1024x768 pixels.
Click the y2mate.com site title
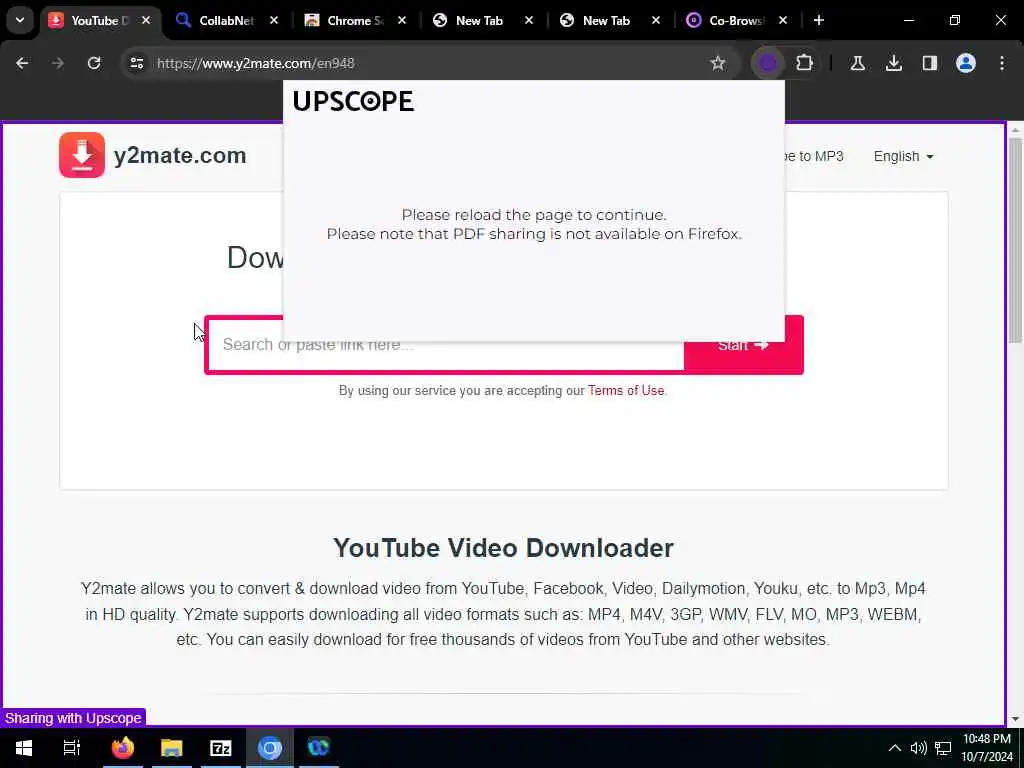(180, 155)
